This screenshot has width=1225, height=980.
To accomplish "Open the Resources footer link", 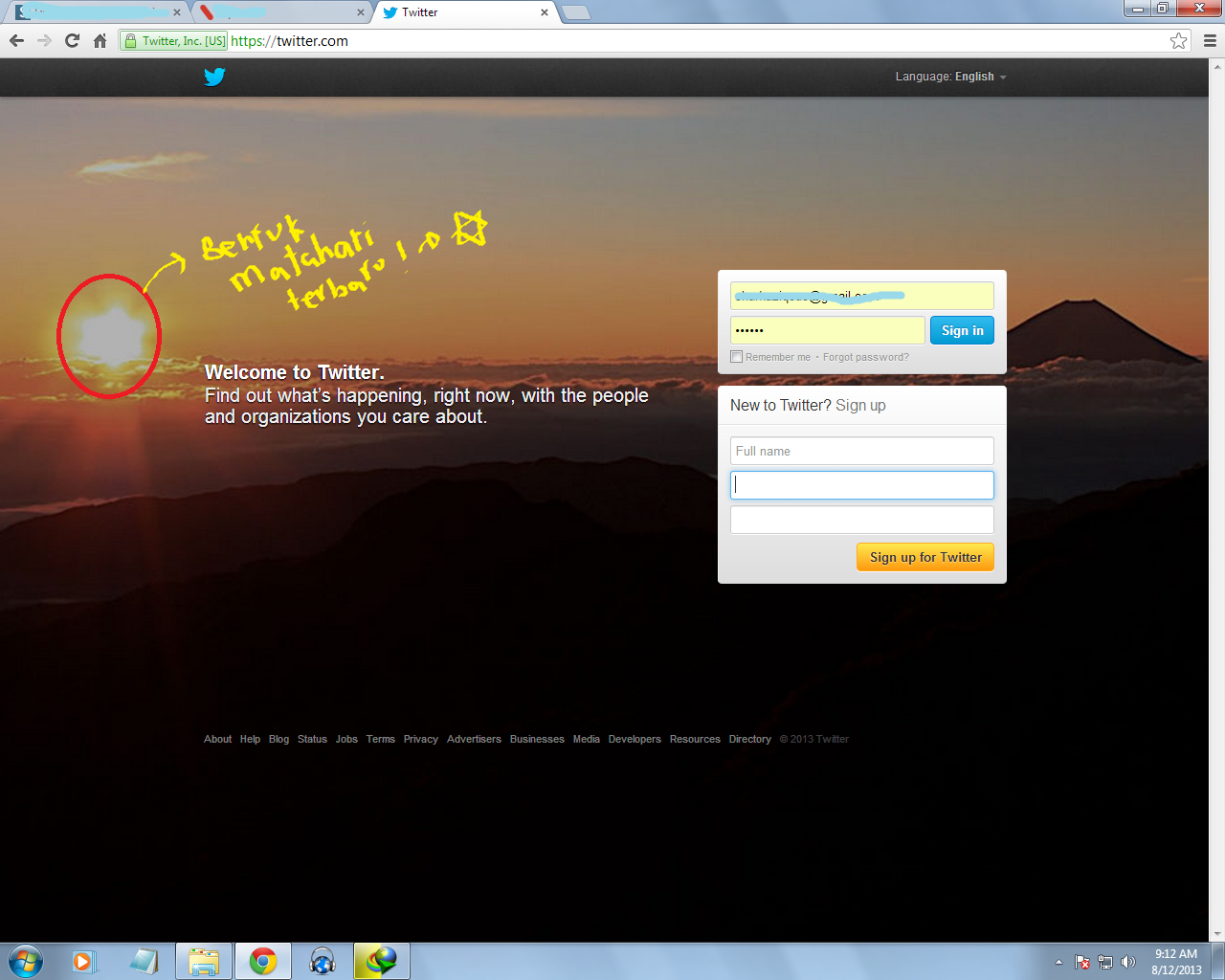I will (695, 739).
